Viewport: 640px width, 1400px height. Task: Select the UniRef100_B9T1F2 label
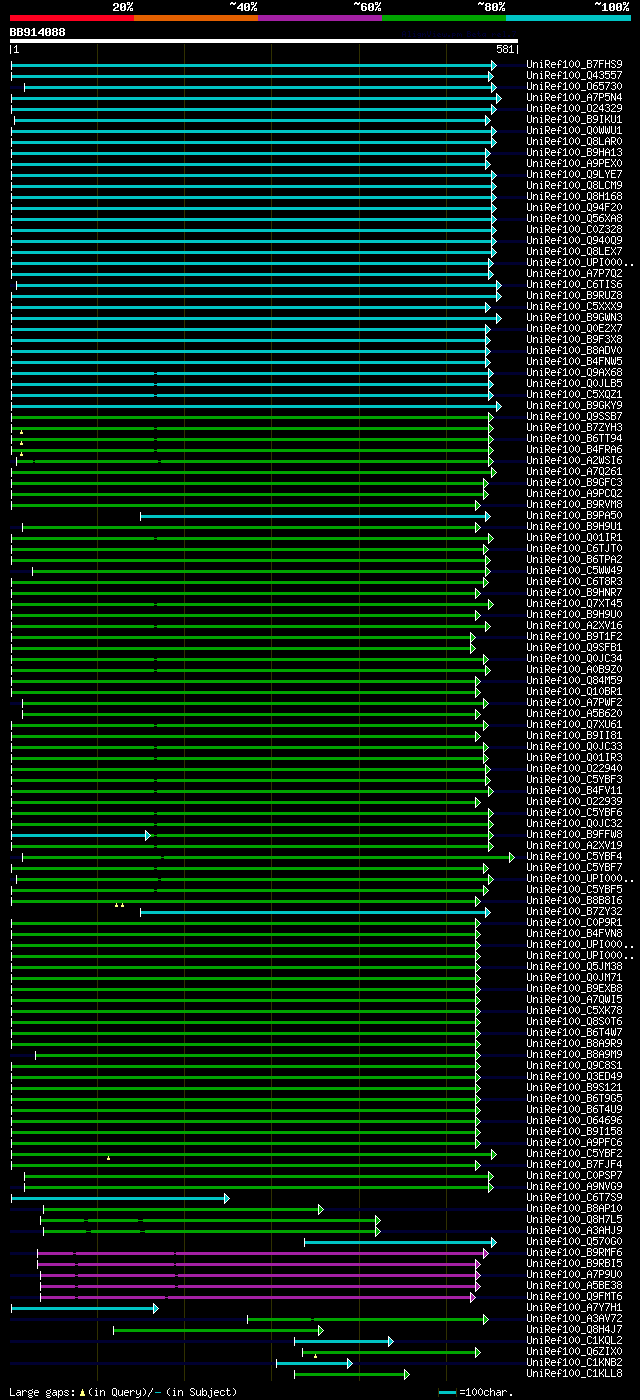(x=574, y=636)
